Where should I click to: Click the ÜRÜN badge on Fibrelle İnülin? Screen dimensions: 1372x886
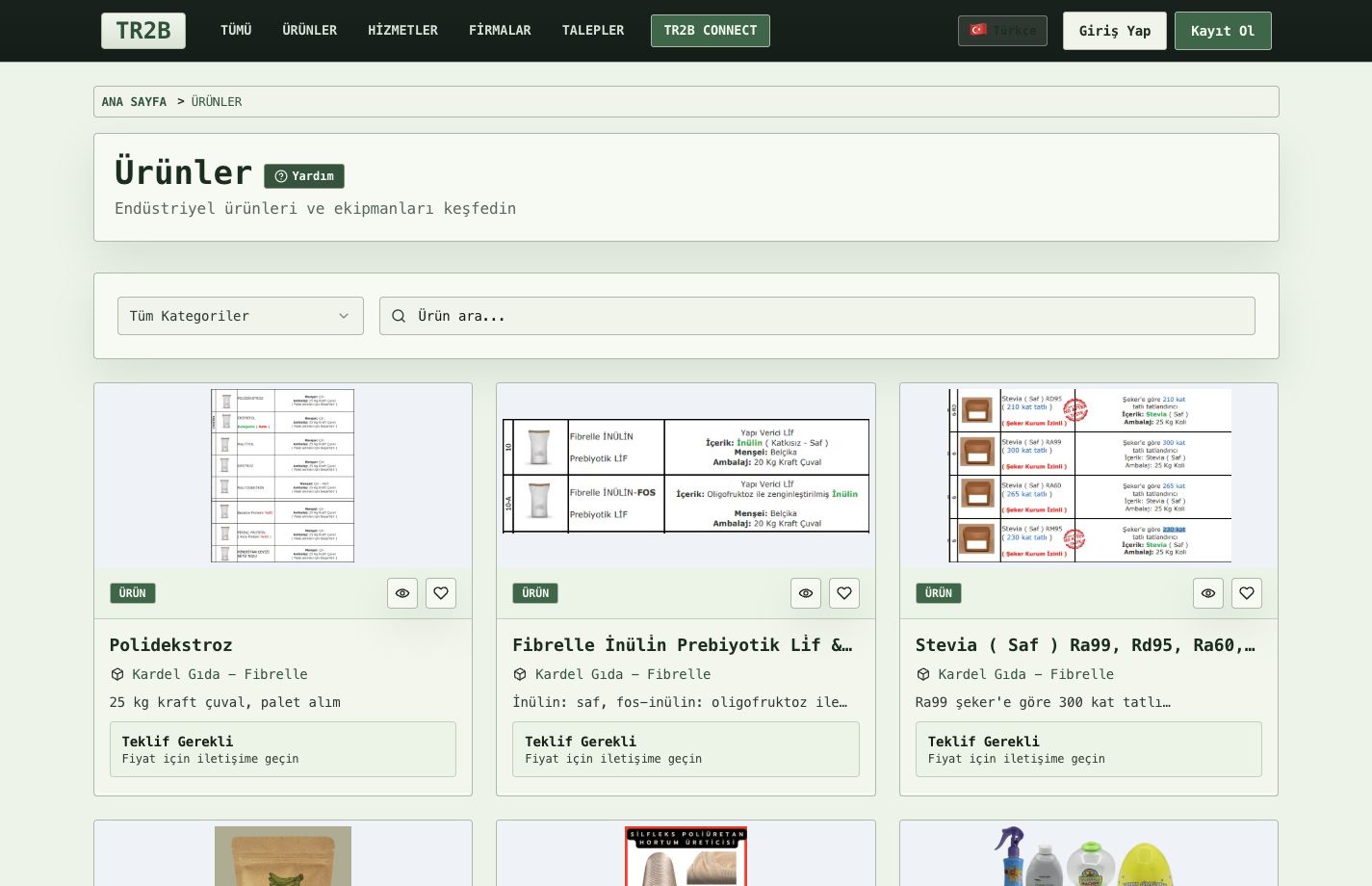point(535,593)
